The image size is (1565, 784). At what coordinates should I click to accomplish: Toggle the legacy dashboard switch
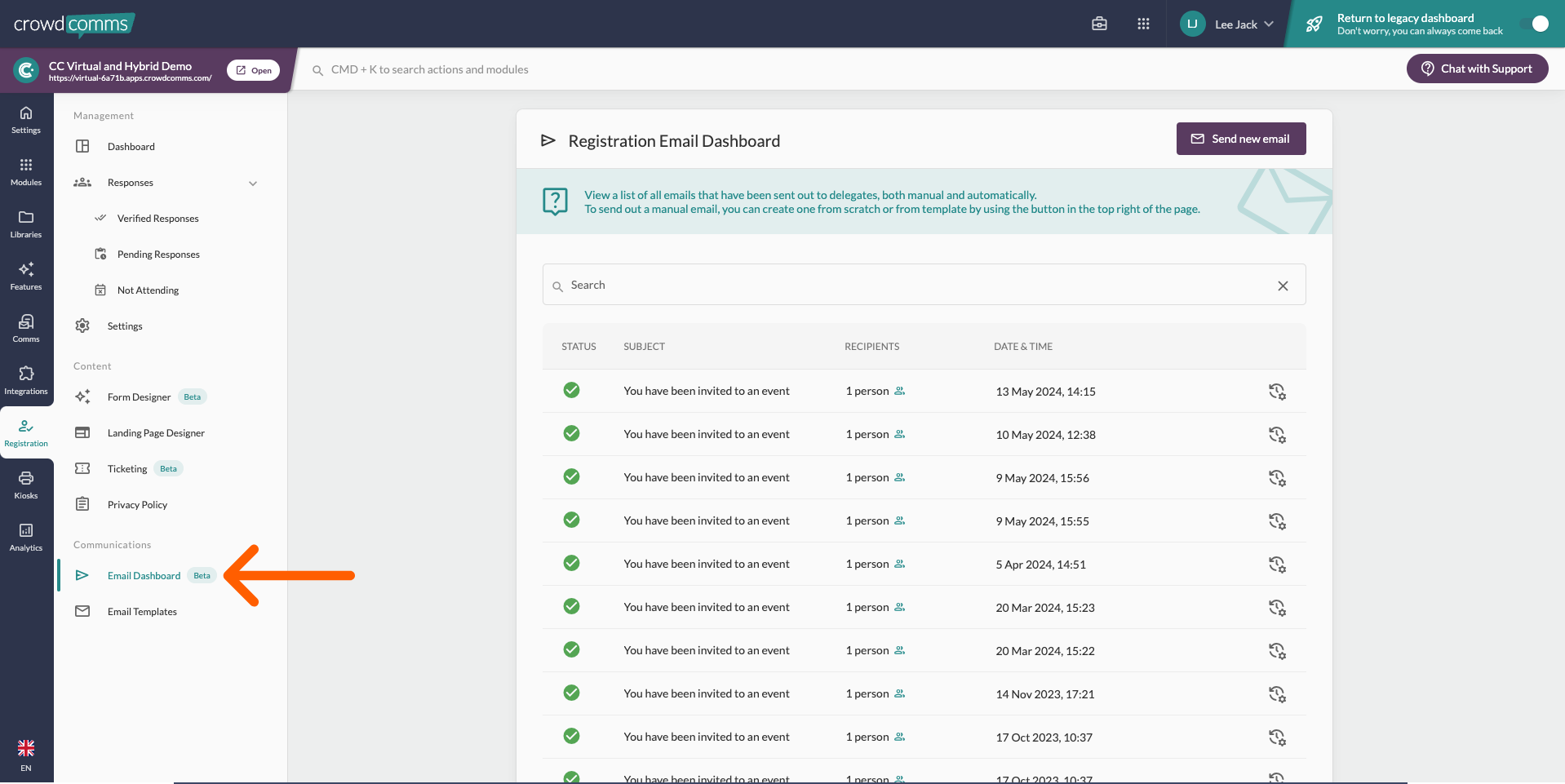(1534, 24)
